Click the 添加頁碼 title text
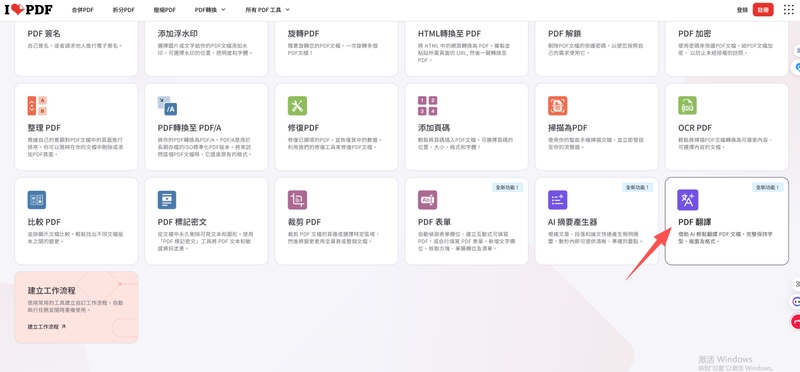Screen dimensions: 800x372 coord(434,128)
